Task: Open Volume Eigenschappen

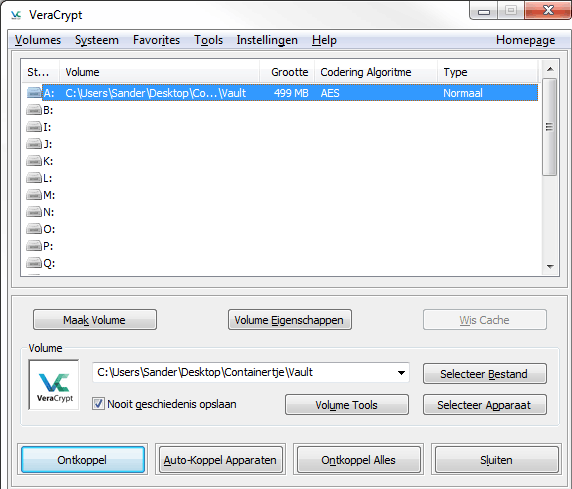Action: (290, 320)
